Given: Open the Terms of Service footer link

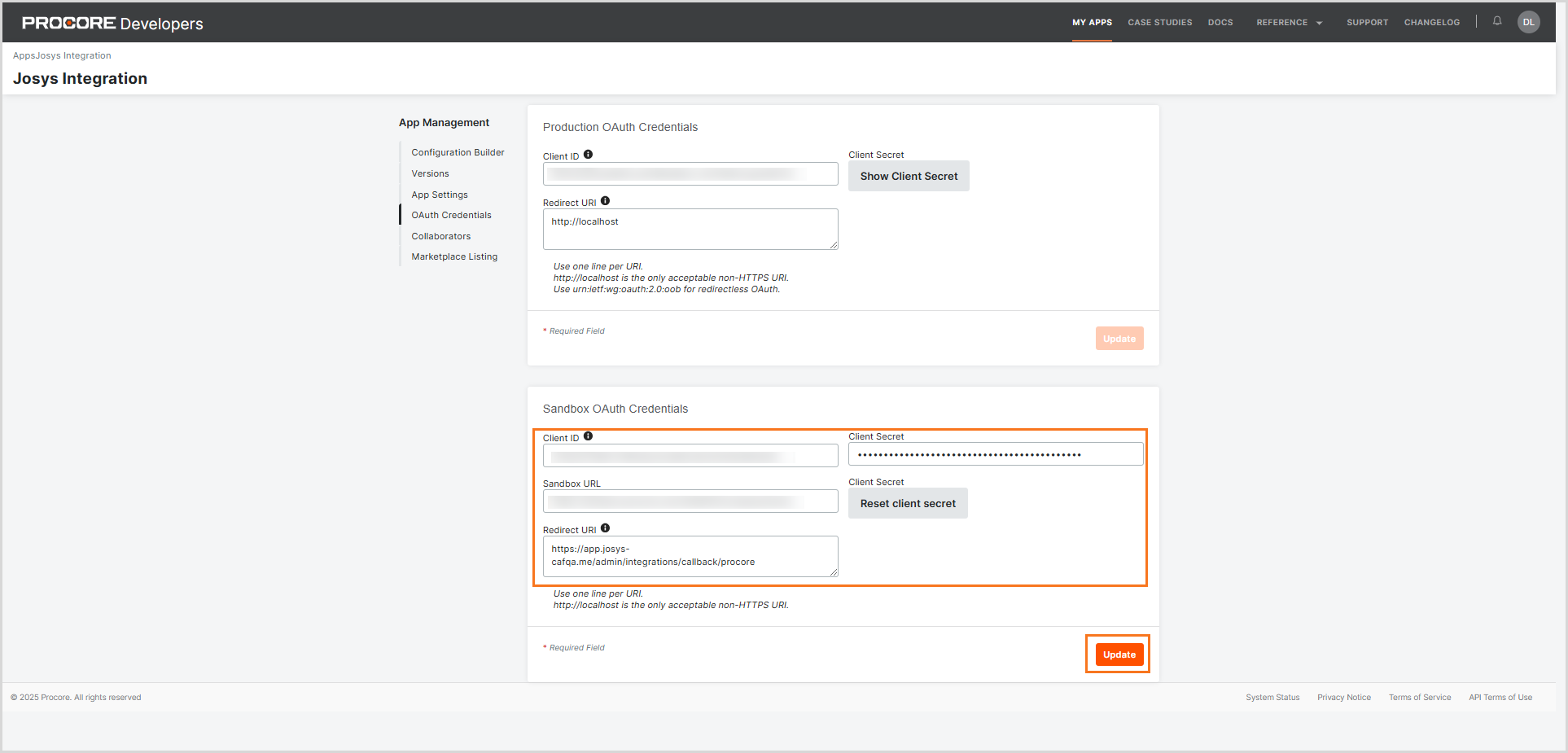Looking at the screenshot, I should click(x=1420, y=698).
